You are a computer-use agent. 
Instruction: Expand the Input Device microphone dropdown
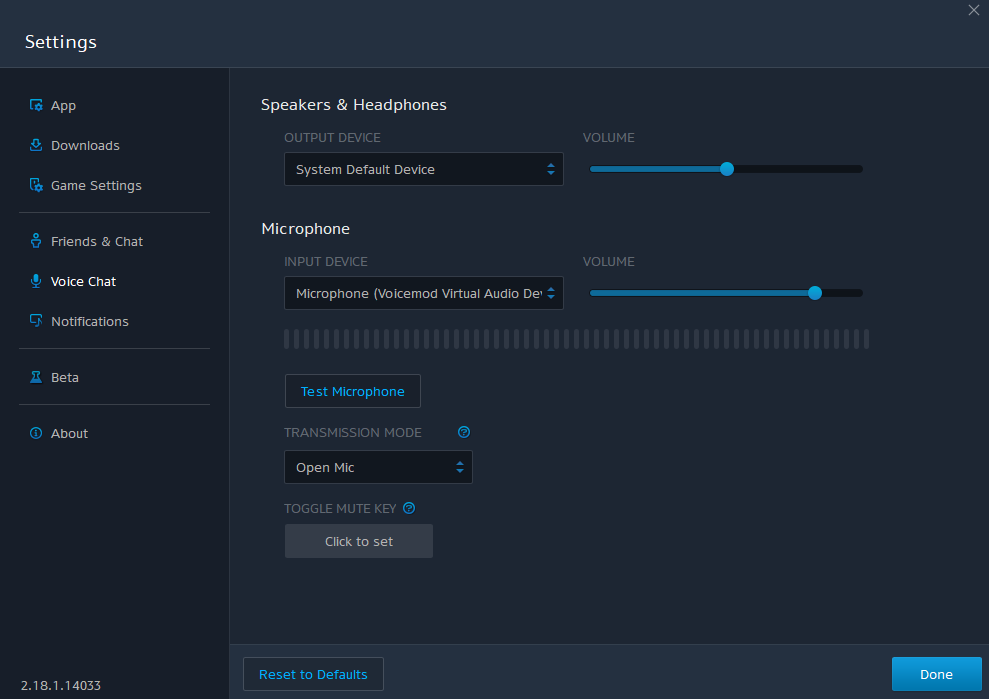point(423,293)
